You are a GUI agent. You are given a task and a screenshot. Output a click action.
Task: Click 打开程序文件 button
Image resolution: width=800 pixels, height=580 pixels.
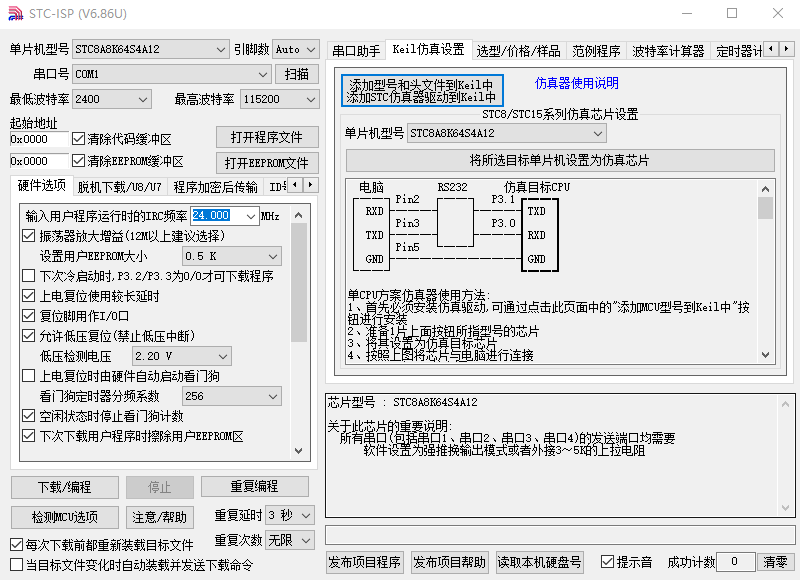(x=267, y=137)
